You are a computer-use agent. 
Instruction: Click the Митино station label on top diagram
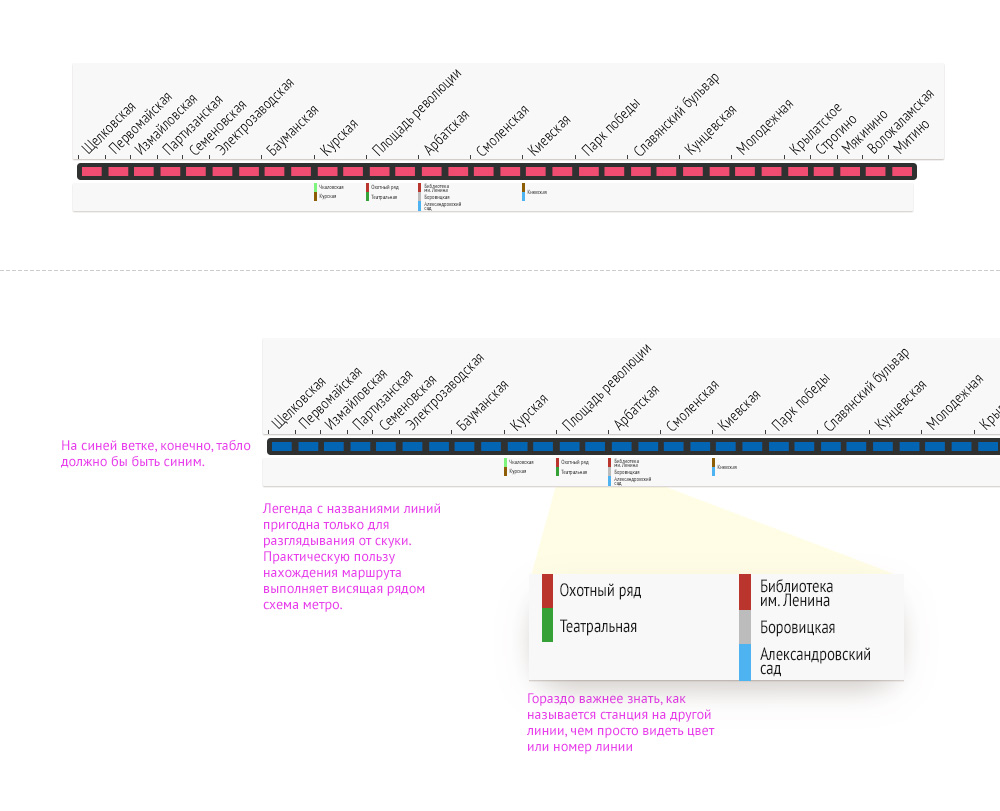912,136
